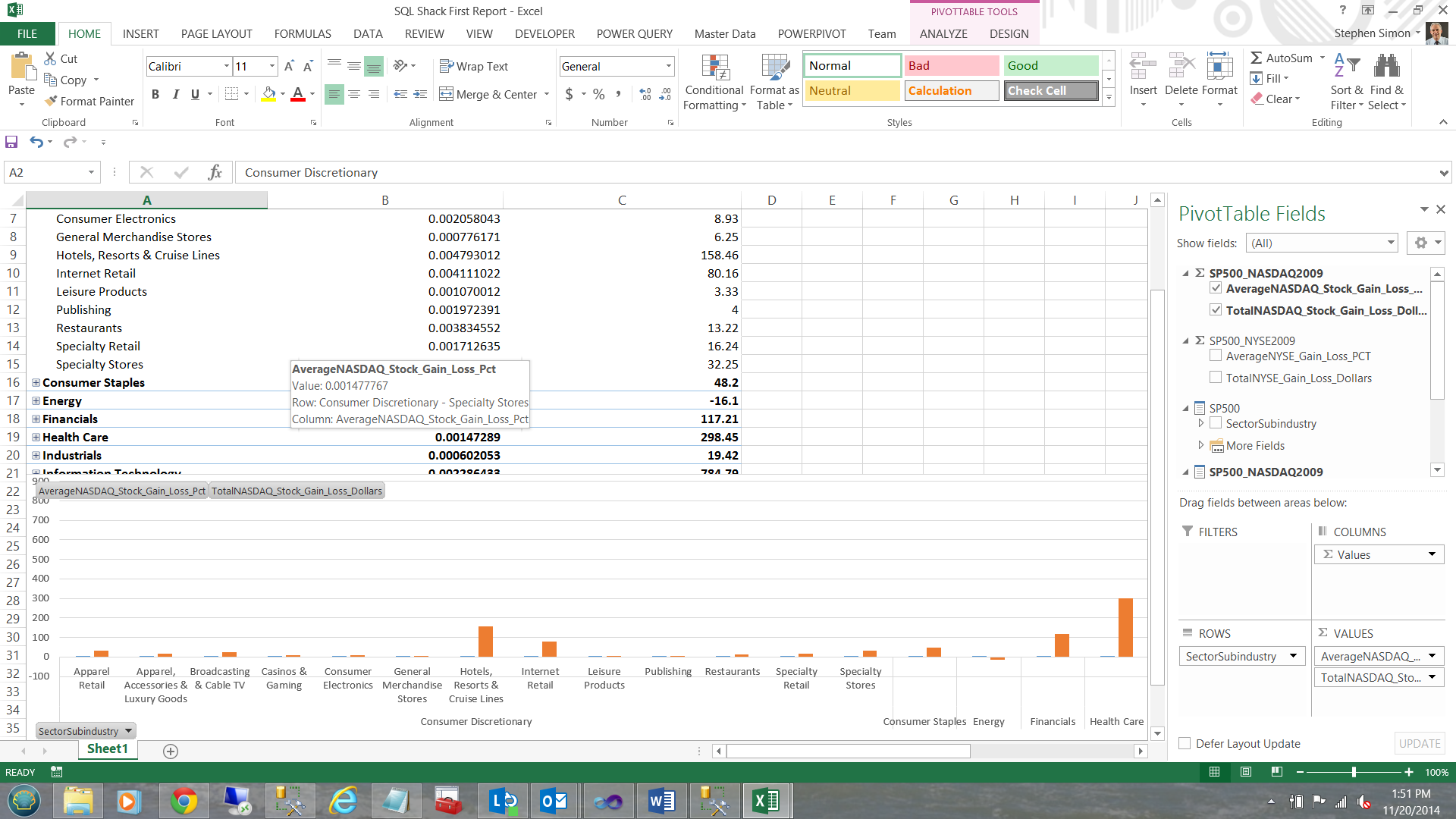The width and height of the screenshot is (1456, 819).
Task: Click the Insert Function fx icon
Action: point(215,173)
